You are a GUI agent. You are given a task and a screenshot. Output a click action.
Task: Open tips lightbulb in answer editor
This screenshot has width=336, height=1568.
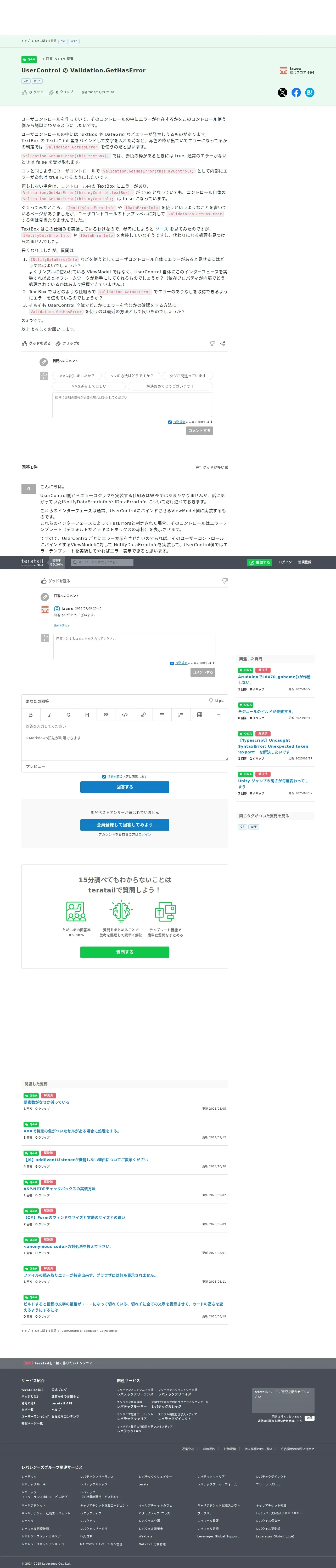tap(216, 701)
